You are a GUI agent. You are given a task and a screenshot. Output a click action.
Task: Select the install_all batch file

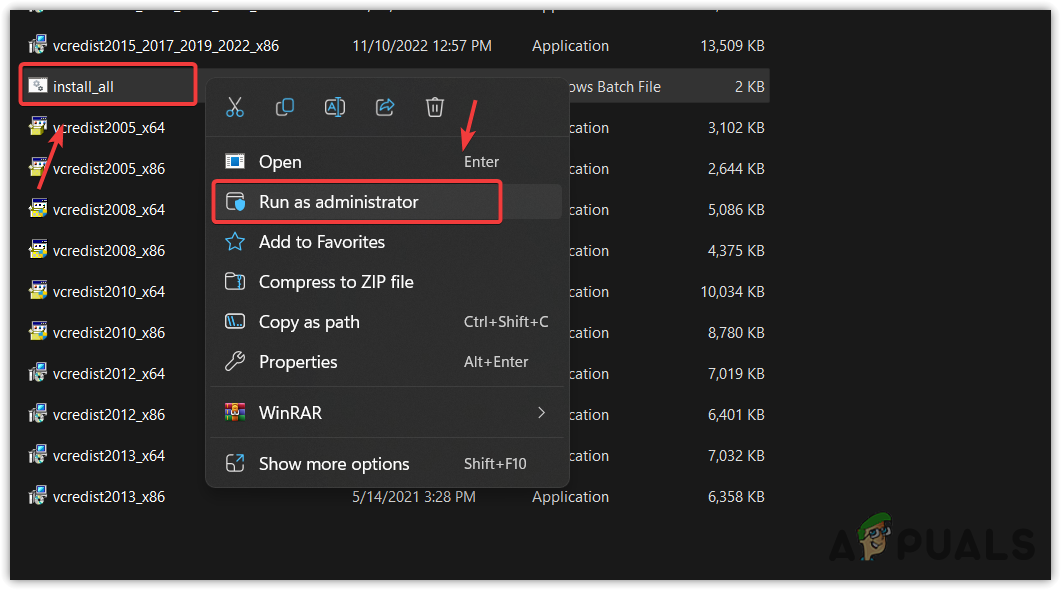(90, 85)
